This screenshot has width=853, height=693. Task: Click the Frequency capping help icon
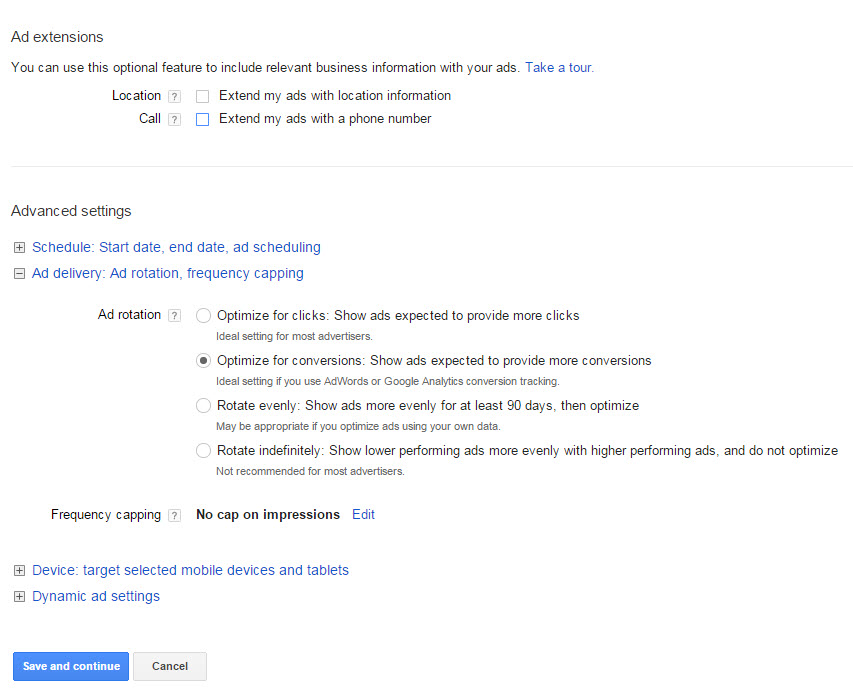[174, 516]
